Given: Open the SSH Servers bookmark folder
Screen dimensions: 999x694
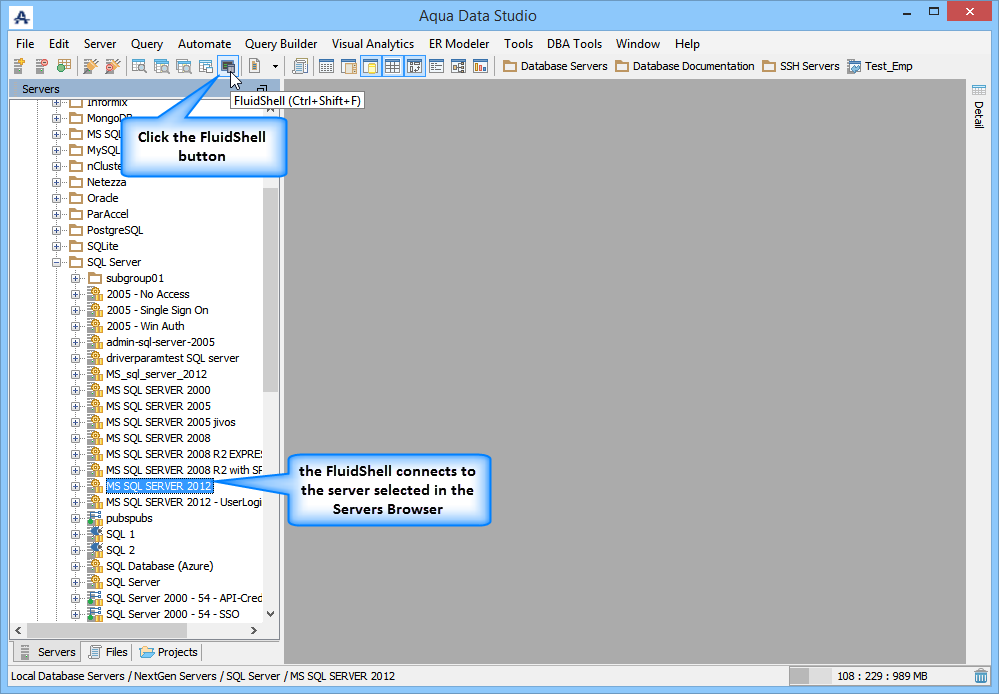Looking at the screenshot, I should [x=801, y=66].
